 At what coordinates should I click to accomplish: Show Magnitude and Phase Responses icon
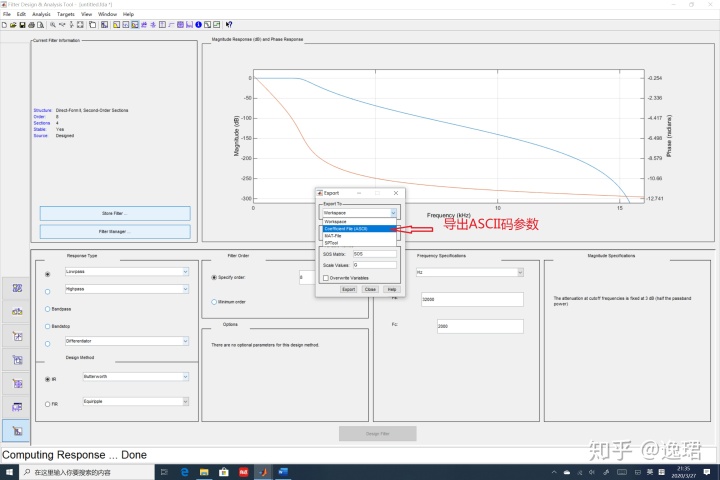(x=135, y=25)
